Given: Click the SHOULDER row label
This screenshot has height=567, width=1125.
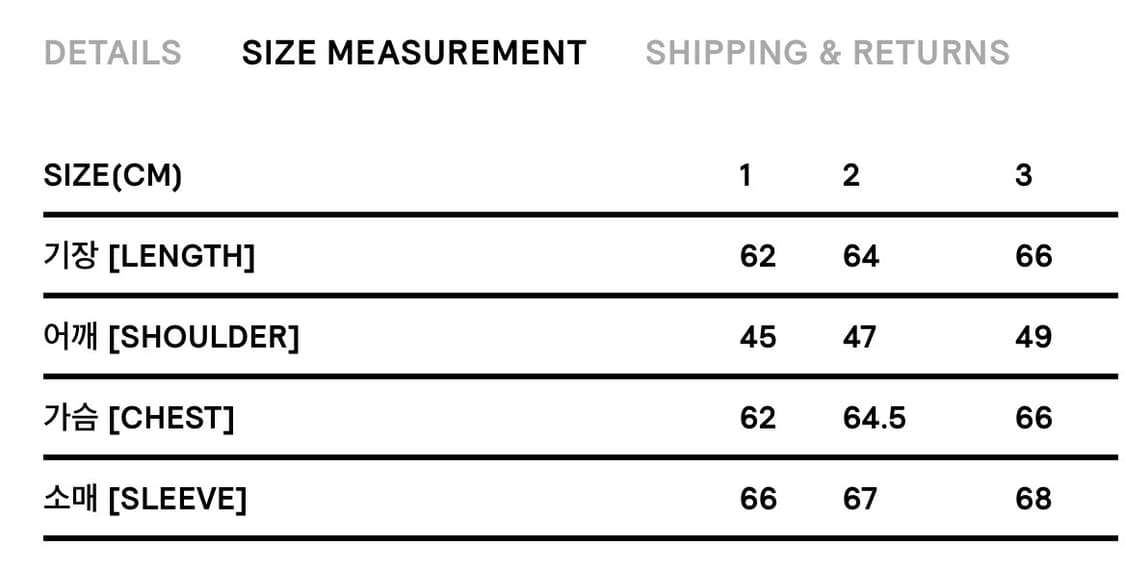Looking at the screenshot, I should pyautogui.click(x=171, y=338).
